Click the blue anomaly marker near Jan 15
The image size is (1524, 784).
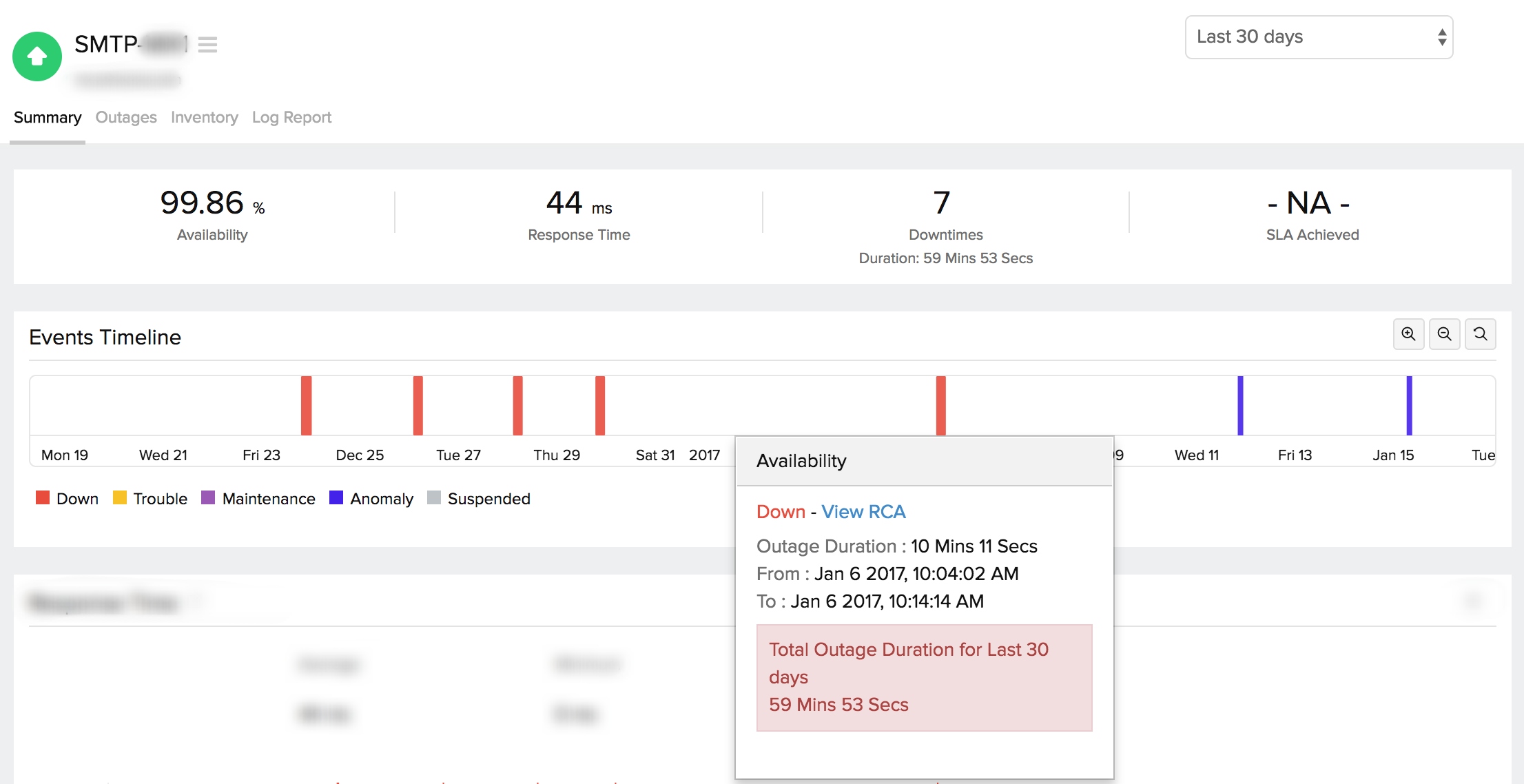tap(1409, 406)
